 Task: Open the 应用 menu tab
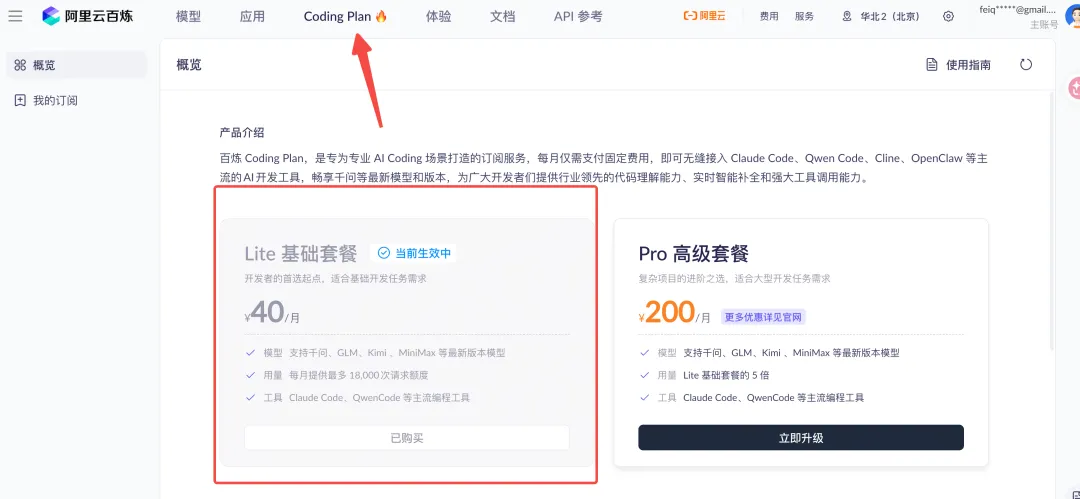(x=252, y=16)
